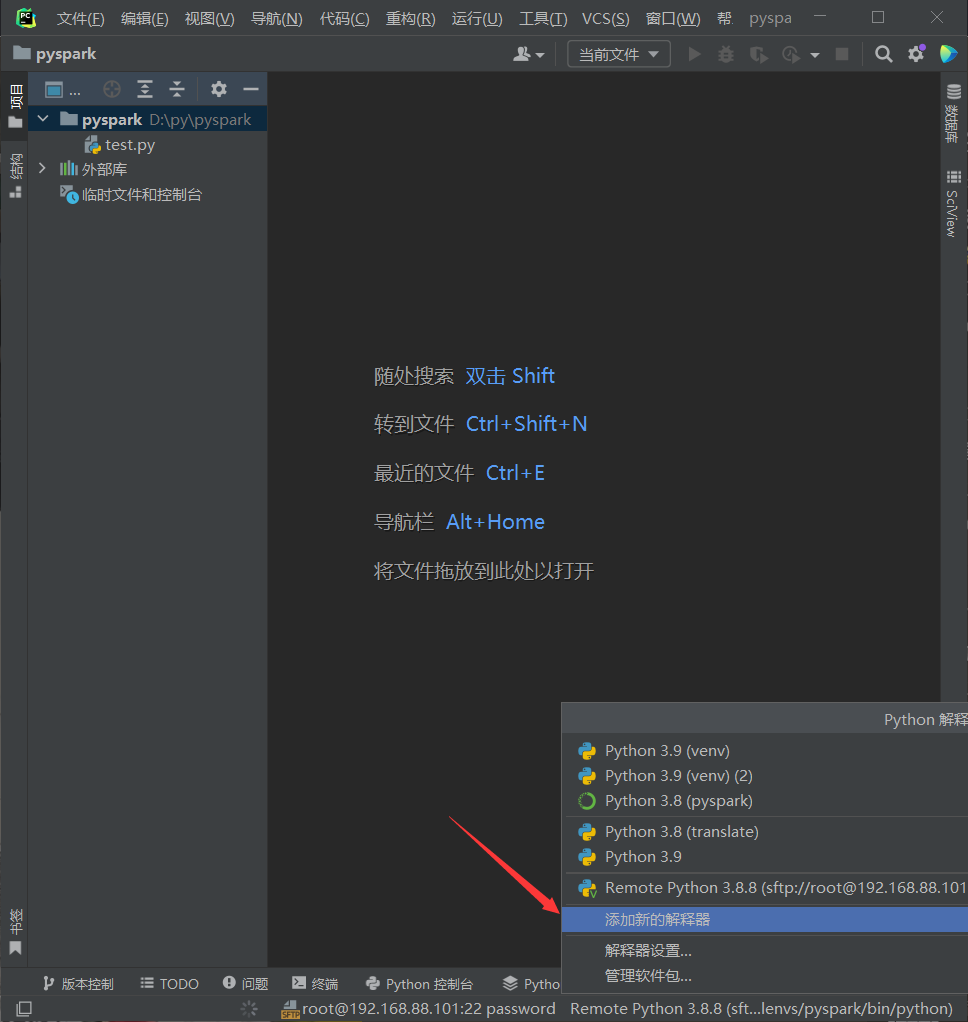
Task: Select test.py in the project tree
Action: pyautogui.click(x=130, y=145)
